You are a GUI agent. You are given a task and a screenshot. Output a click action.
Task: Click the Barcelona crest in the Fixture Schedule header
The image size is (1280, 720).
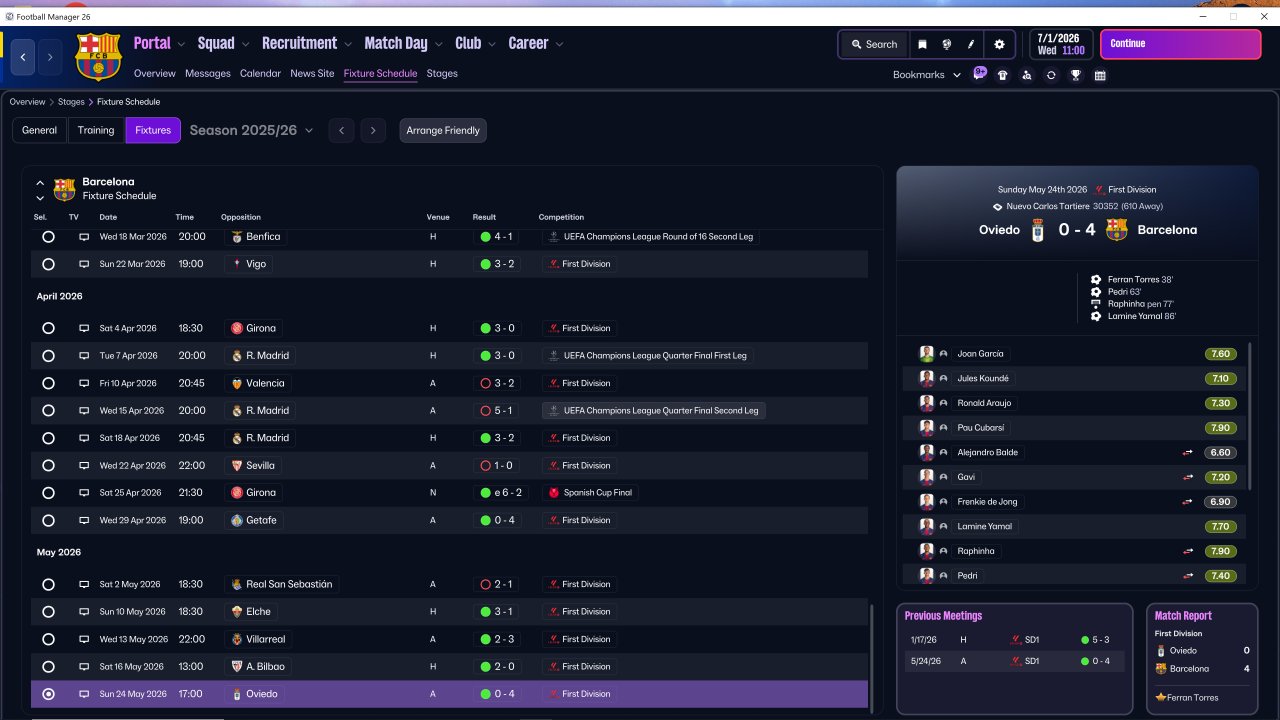(64, 189)
